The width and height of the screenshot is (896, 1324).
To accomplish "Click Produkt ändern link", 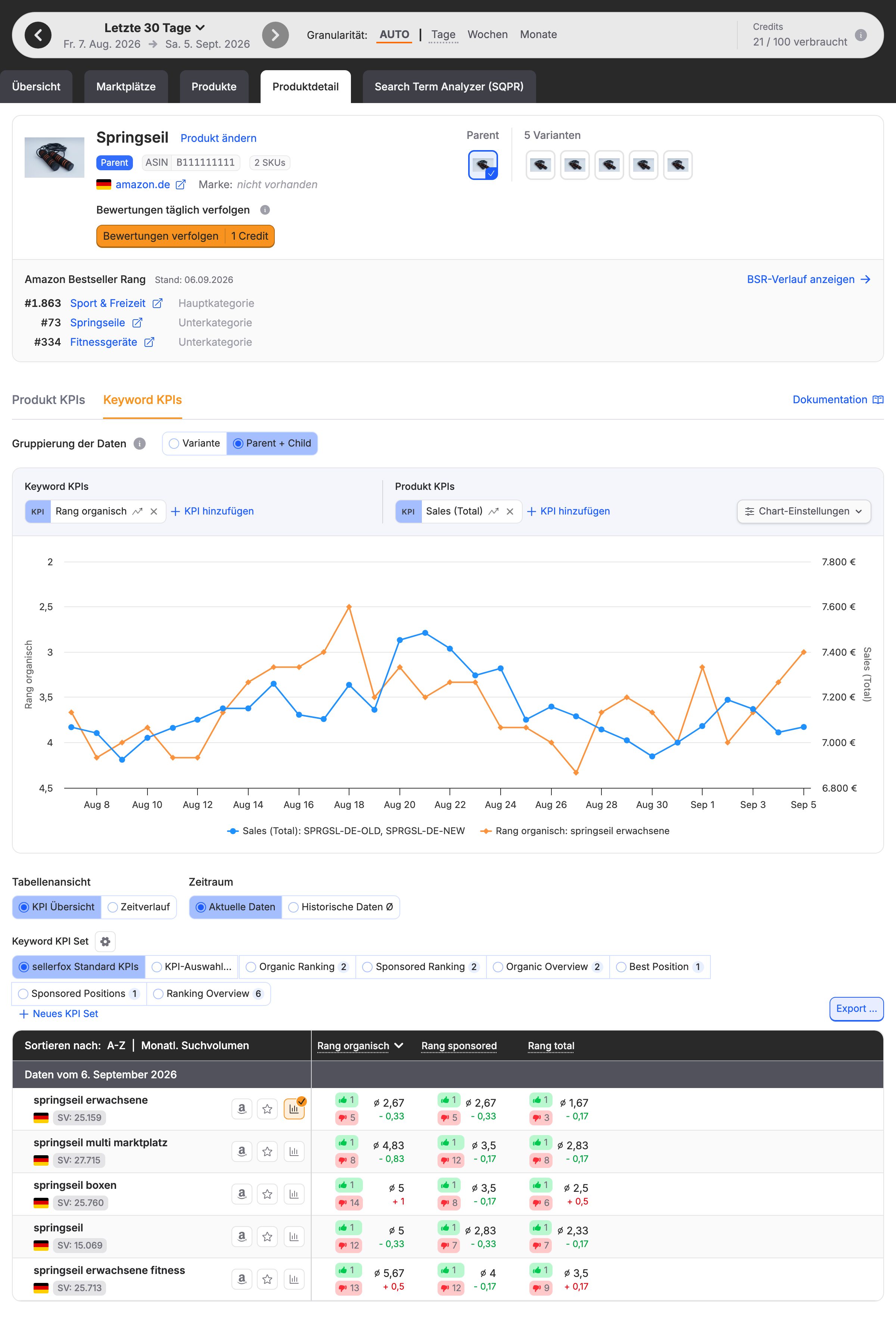I will point(218,138).
